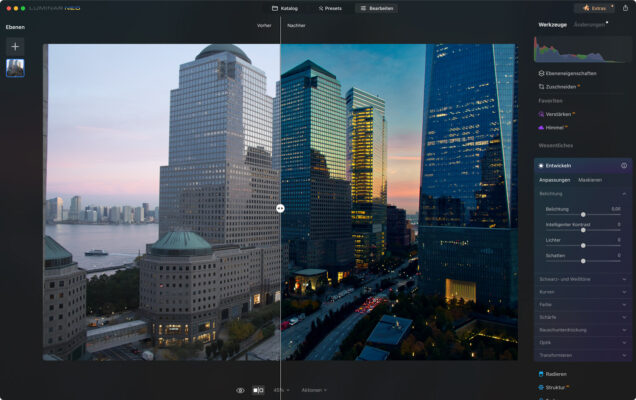
Task: Select the city photo layer thumbnail
Action: pos(15,68)
